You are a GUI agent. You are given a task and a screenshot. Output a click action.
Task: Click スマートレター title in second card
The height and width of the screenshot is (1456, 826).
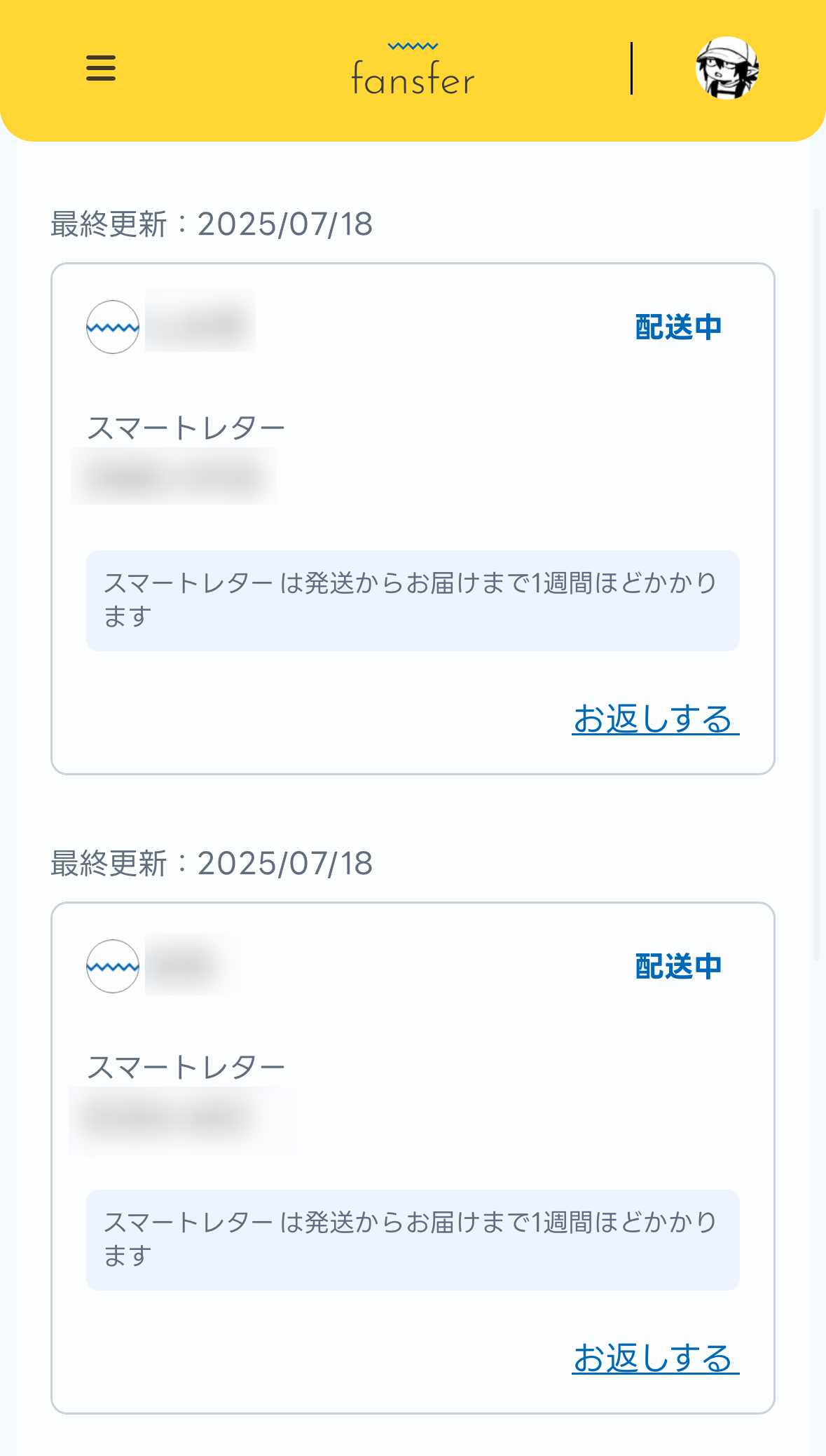click(186, 1067)
